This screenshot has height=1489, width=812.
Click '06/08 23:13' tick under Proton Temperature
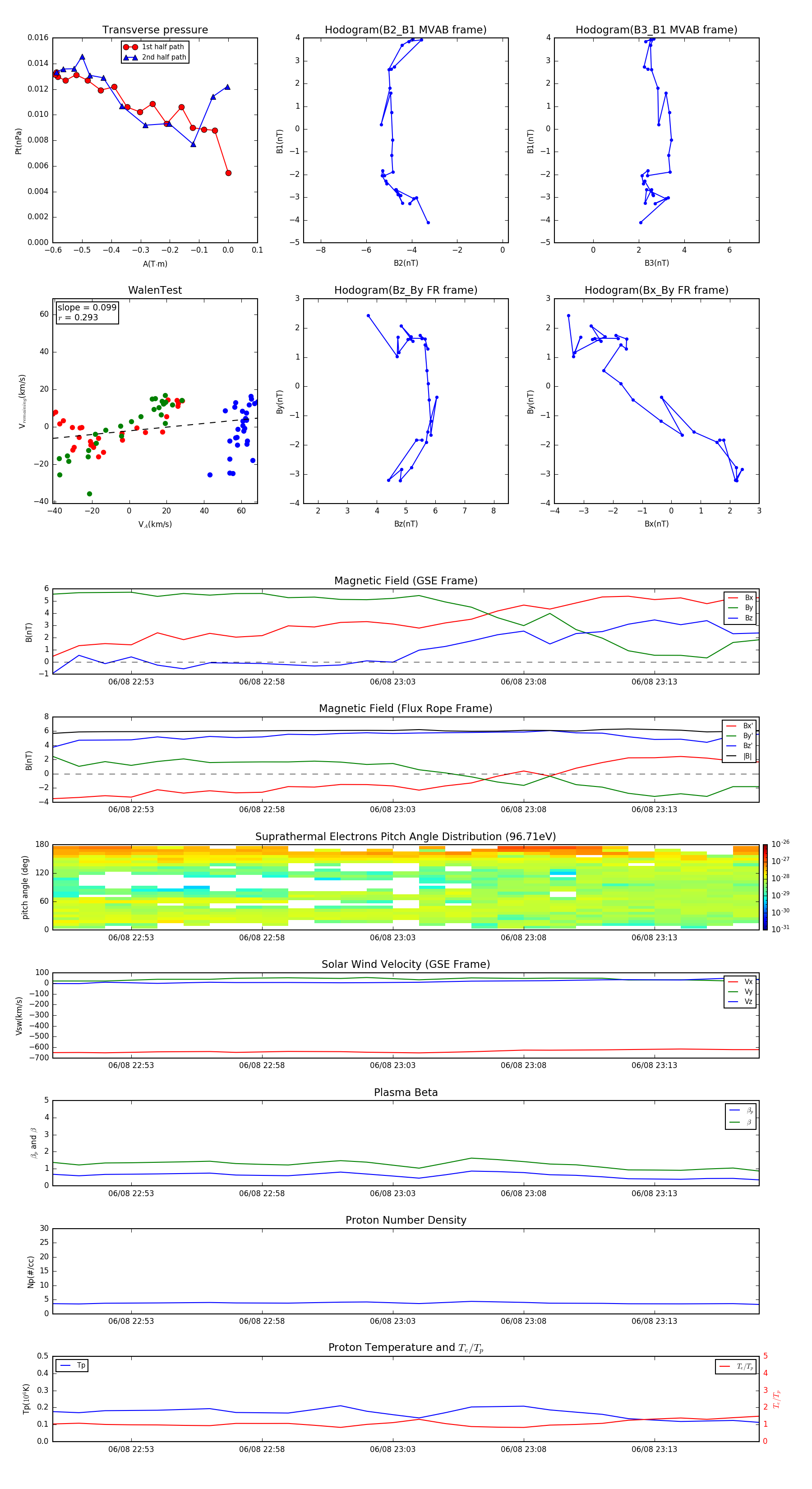tap(654, 1449)
